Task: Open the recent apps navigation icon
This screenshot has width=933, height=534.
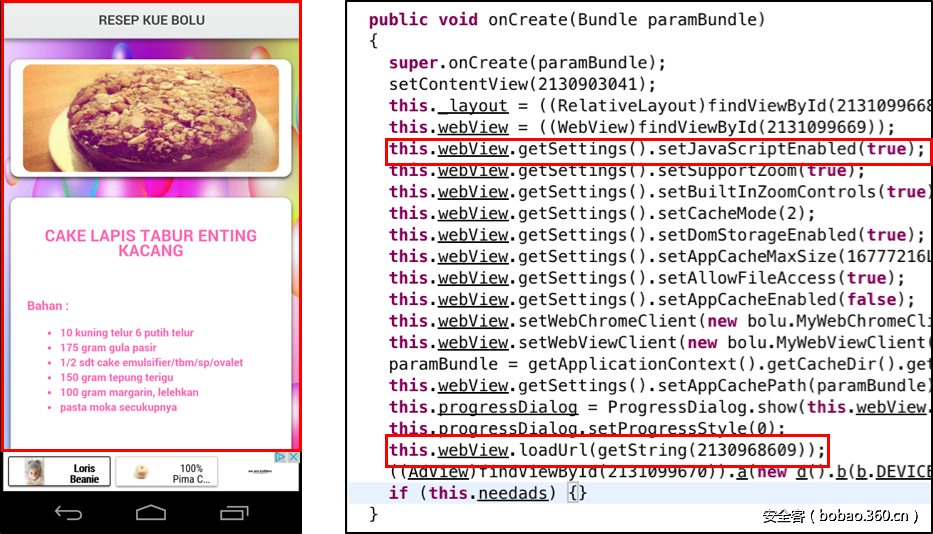Action: point(233,513)
